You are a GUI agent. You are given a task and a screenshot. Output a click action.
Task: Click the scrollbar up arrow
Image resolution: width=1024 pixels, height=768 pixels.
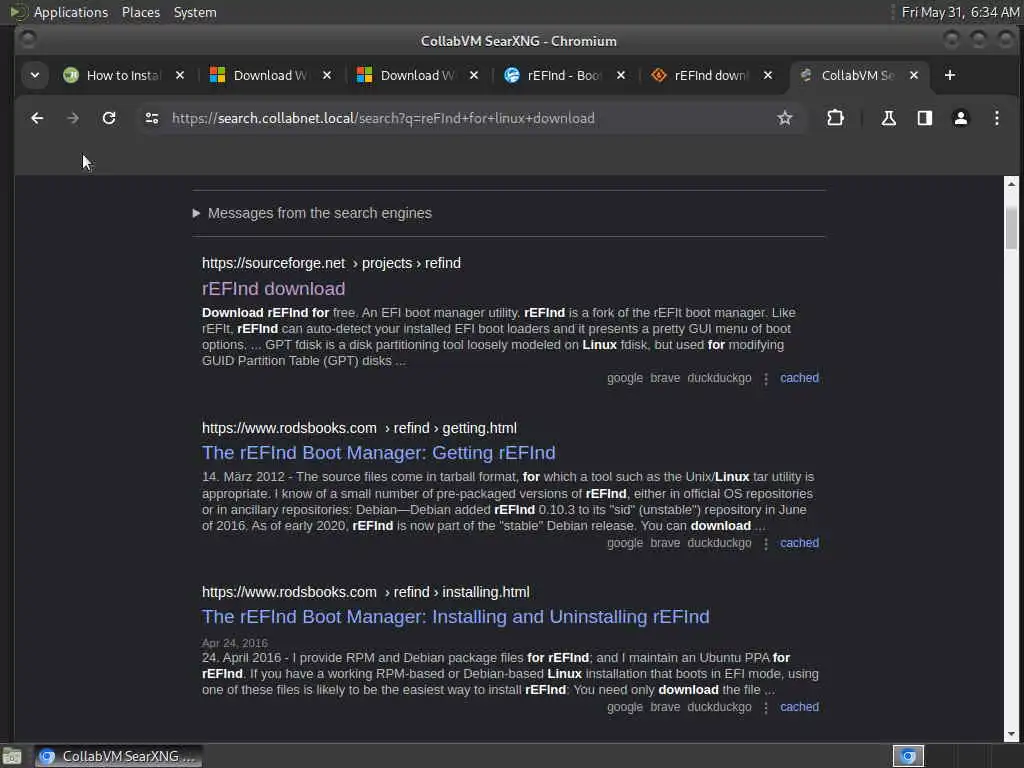click(x=1011, y=184)
